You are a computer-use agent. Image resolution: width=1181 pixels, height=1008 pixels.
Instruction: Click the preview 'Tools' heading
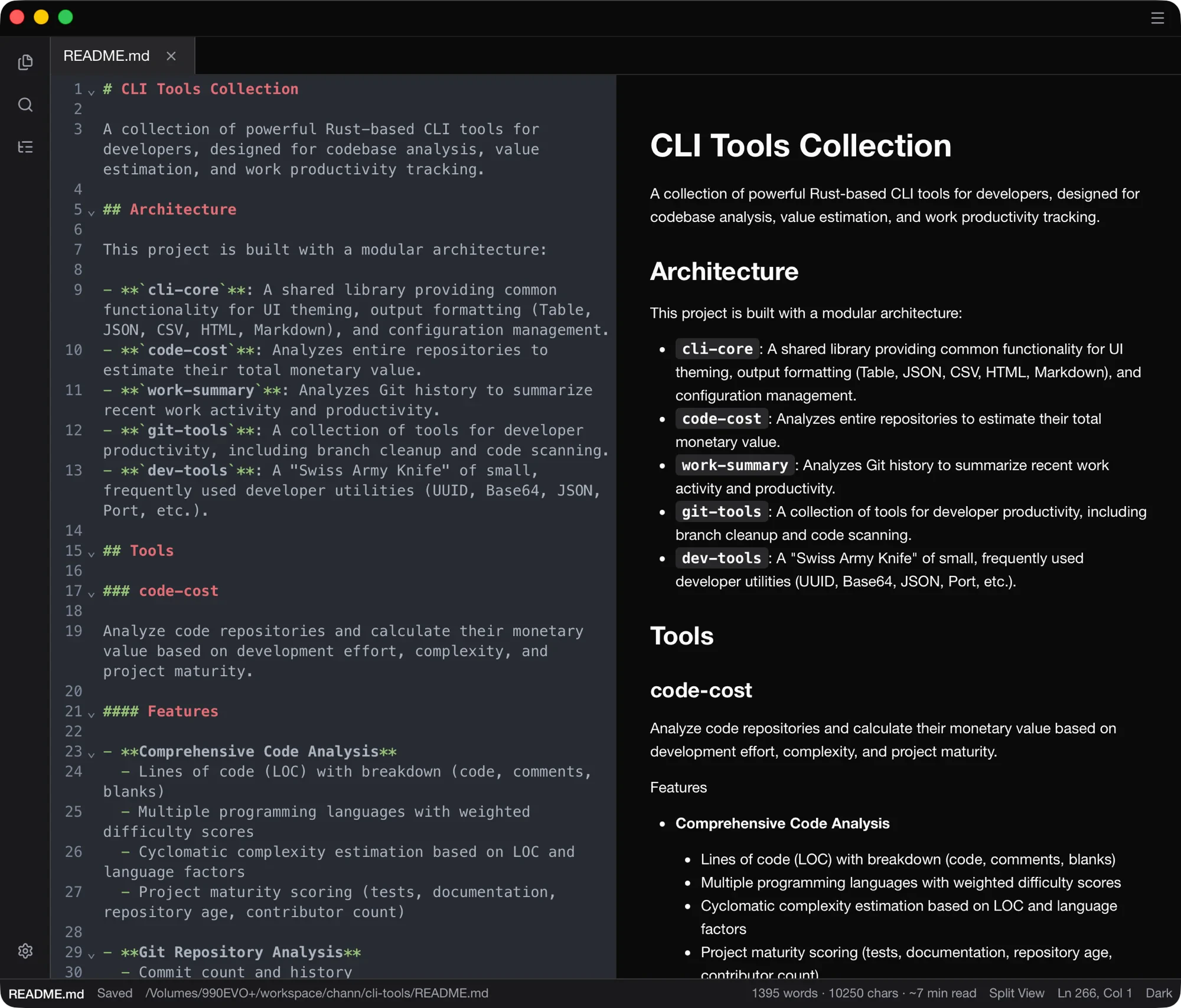[x=681, y=636]
